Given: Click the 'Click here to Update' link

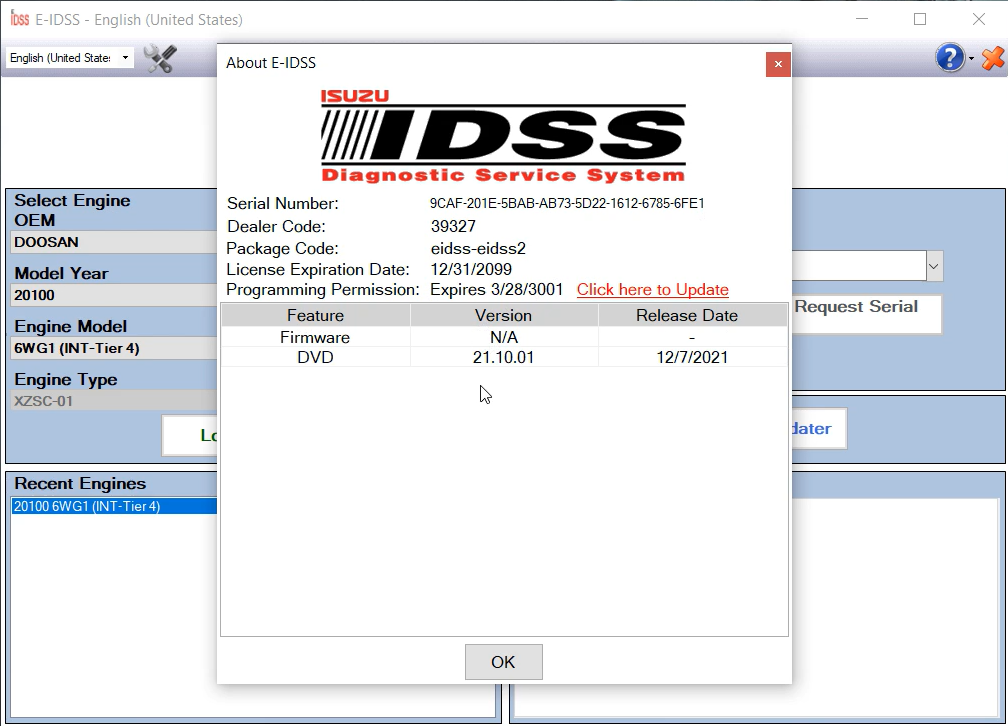Looking at the screenshot, I should pyautogui.click(x=652, y=289).
